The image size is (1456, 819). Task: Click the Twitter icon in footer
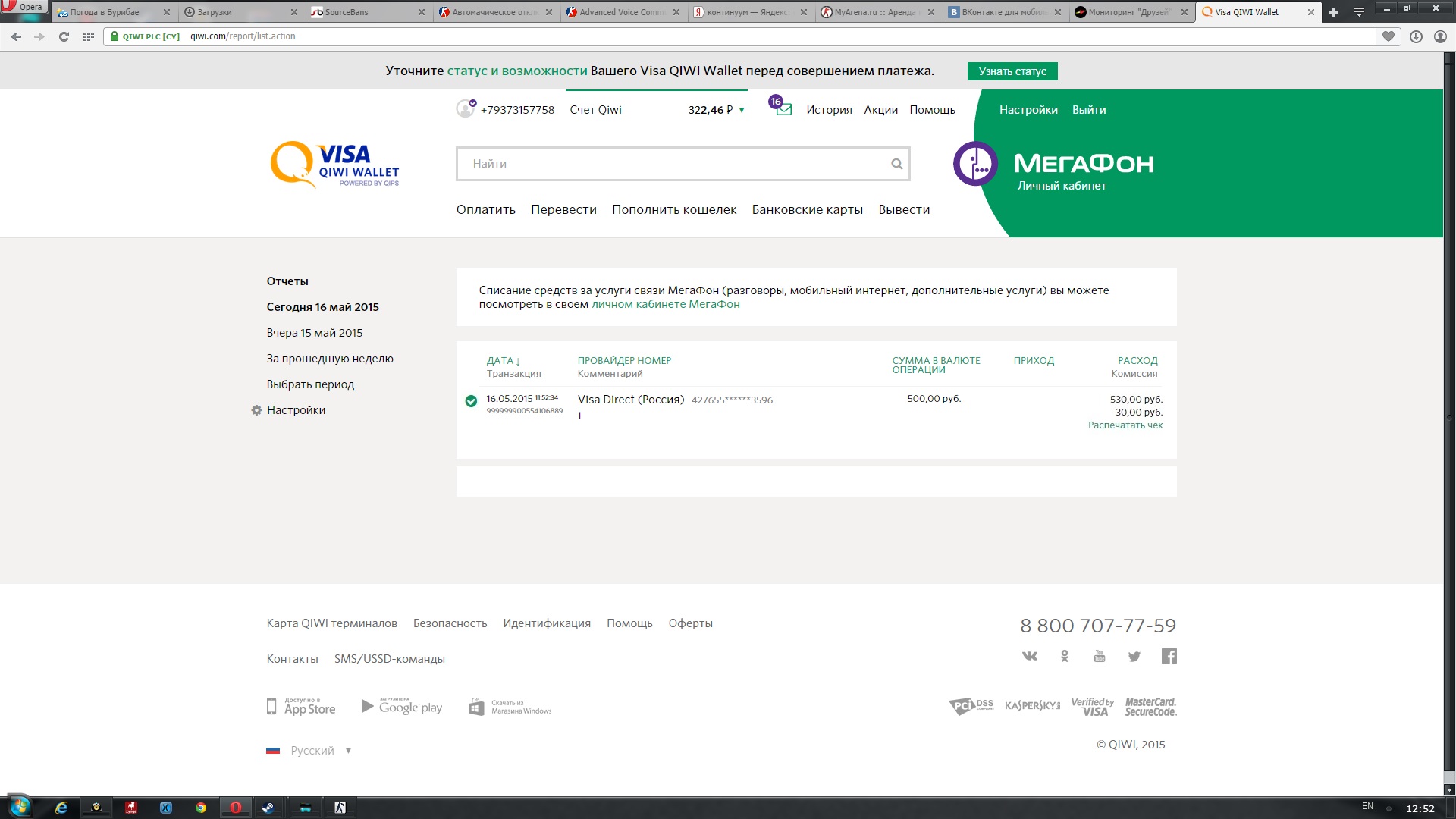[x=1134, y=656]
